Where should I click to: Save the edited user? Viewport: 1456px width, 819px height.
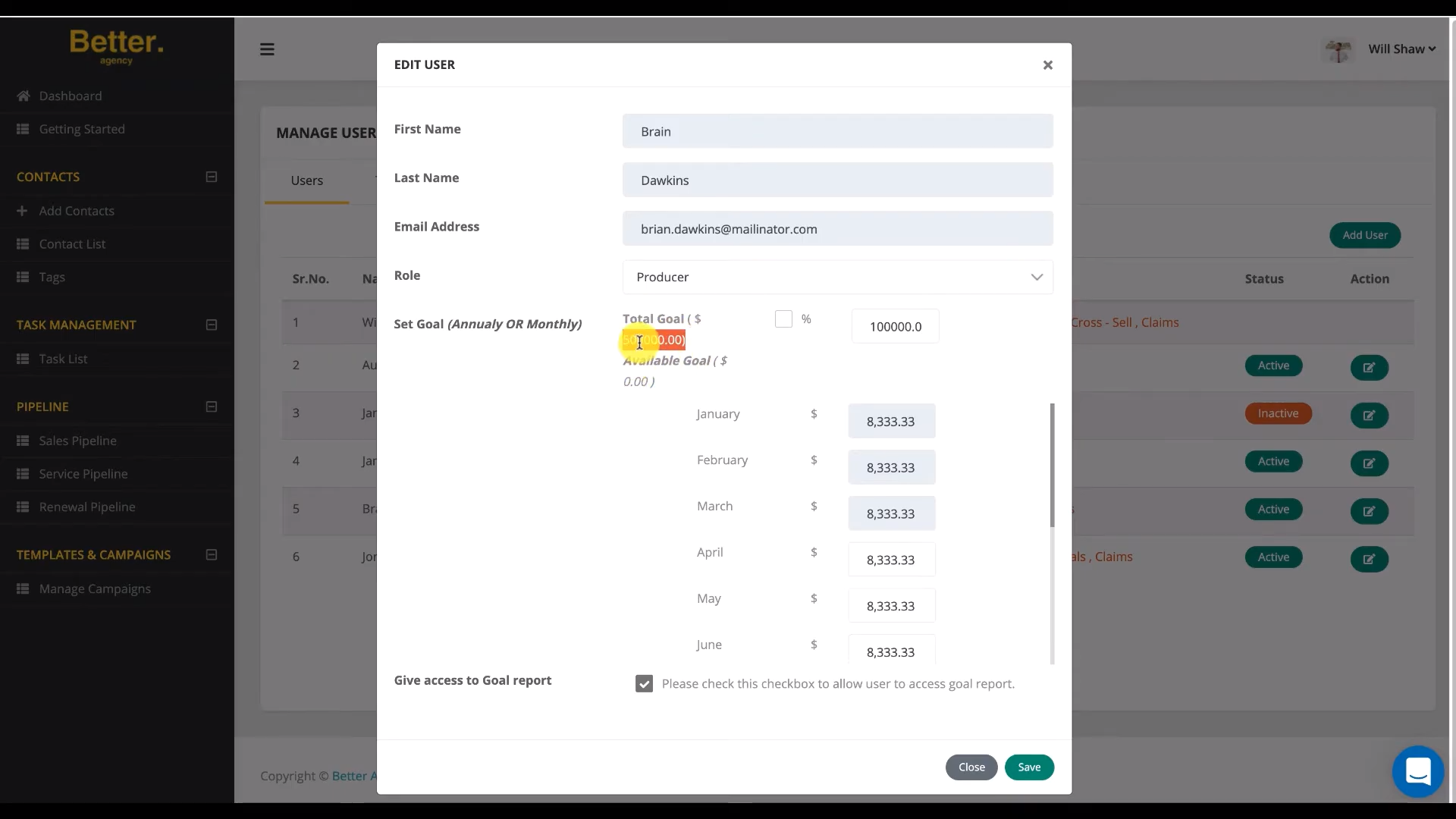click(x=1029, y=767)
